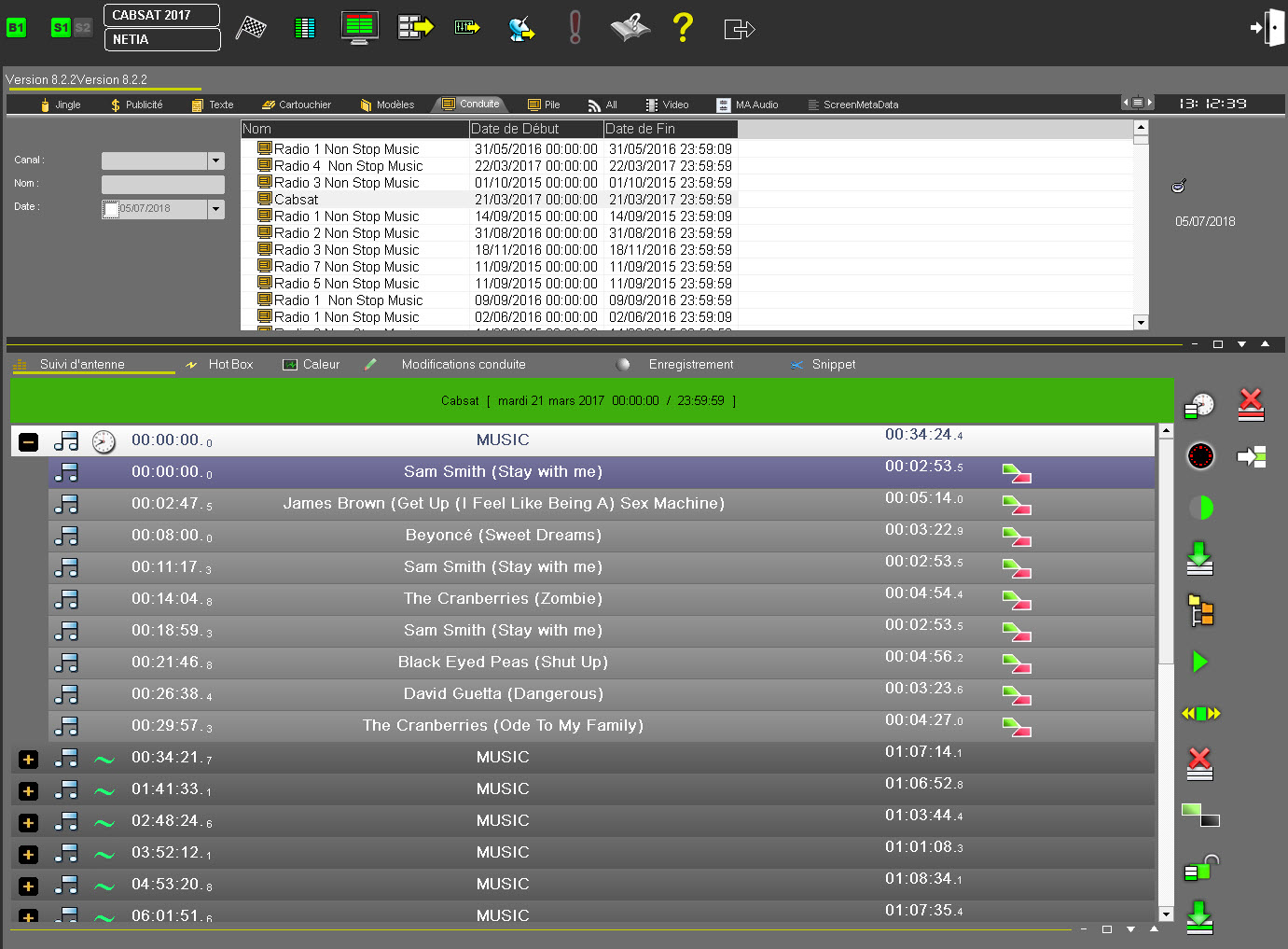The image size is (1288, 949).
Task: Switch to the Cartouchier tab
Action: (x=297, y=105)
